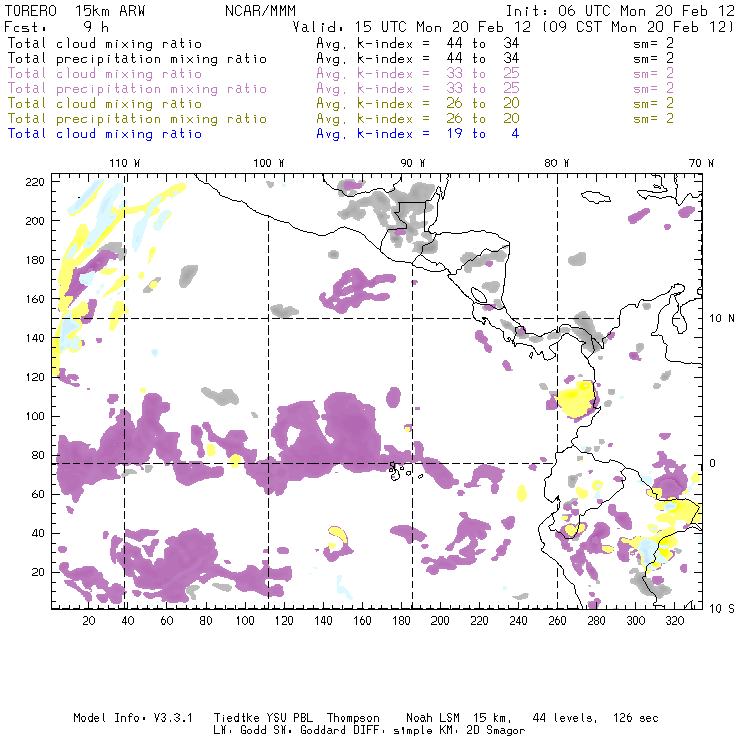Select the "10 N" latitude label
Image resolution: width=740 pixels, height=740 pixels.
tap(722, 319)
